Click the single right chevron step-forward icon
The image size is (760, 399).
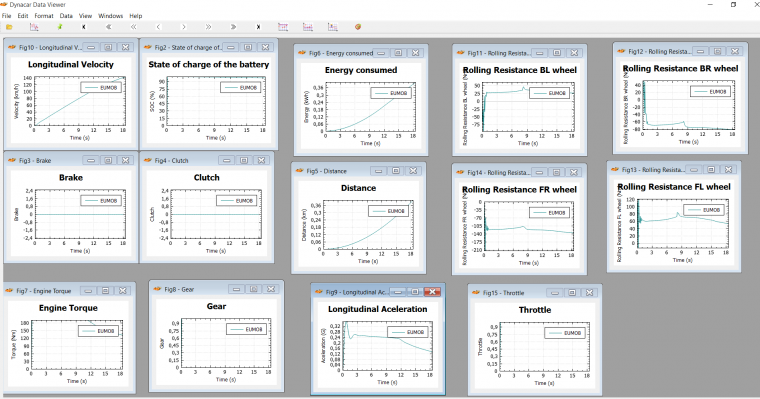[x=183, y=27]
